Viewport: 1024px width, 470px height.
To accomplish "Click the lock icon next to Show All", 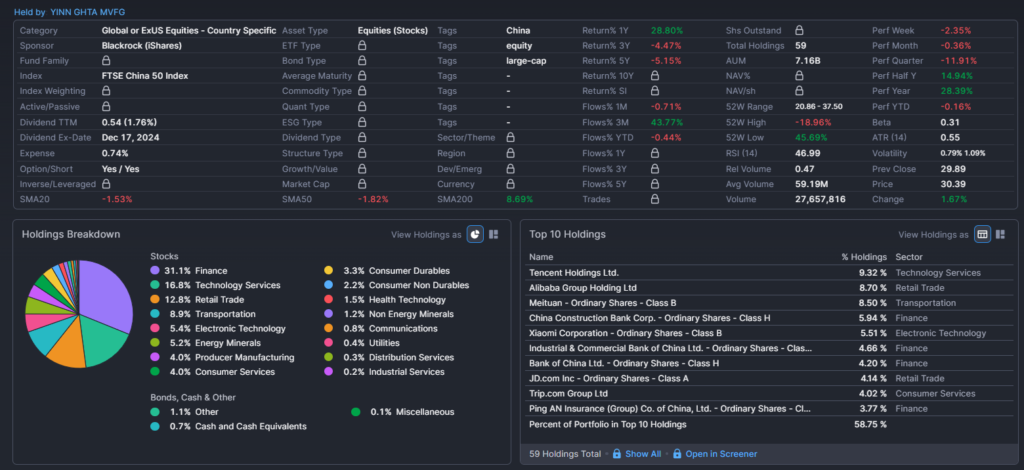I will (616, 454).
